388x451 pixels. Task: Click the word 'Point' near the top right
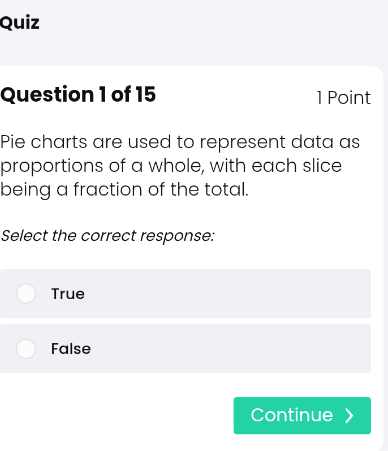[349, 98]
